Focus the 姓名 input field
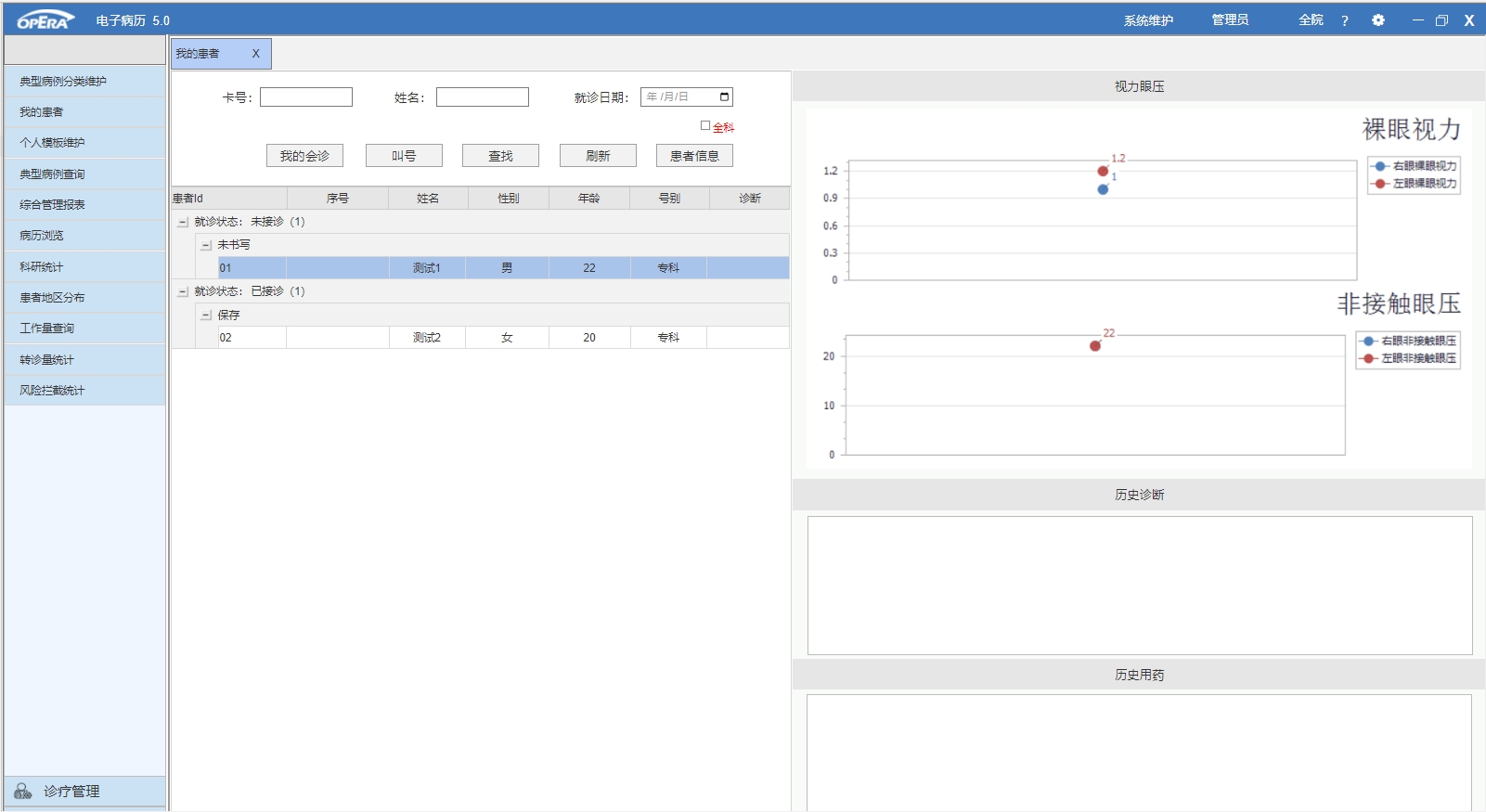1486x812 pixels. pyautogui.click(x=483, y=97)
